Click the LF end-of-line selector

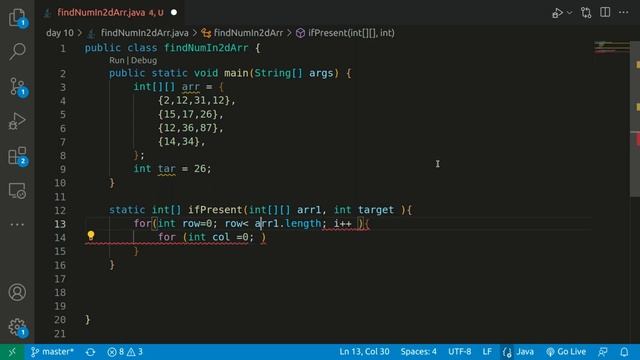(487, 351)
